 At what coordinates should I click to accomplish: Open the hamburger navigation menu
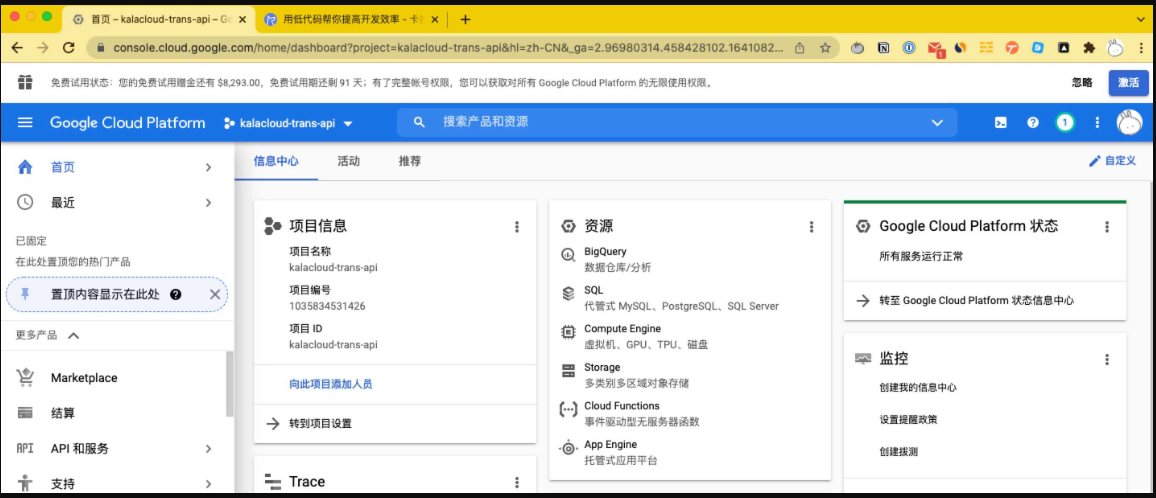pos(25,122)
